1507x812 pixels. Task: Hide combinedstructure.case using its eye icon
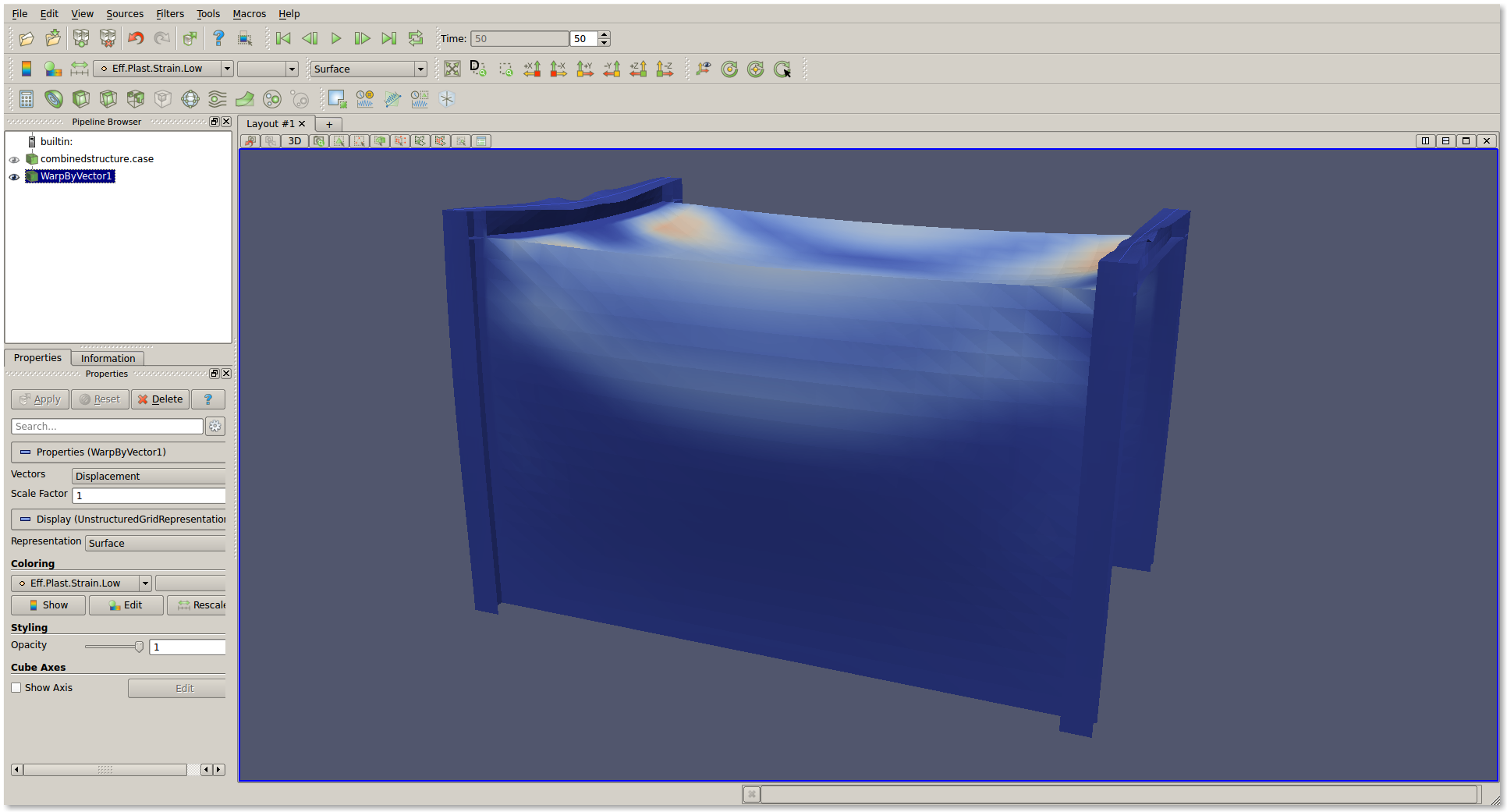point(14,159)
